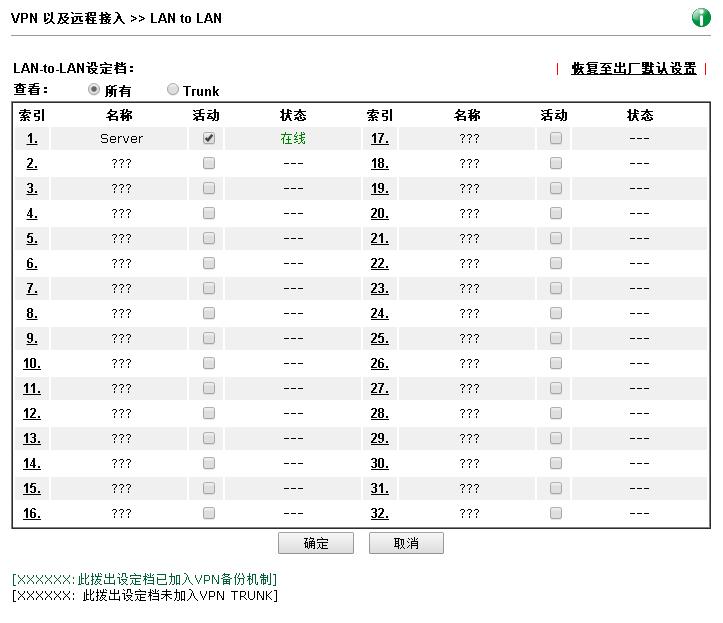Open profile index 21 link

[x=379, y=238]
